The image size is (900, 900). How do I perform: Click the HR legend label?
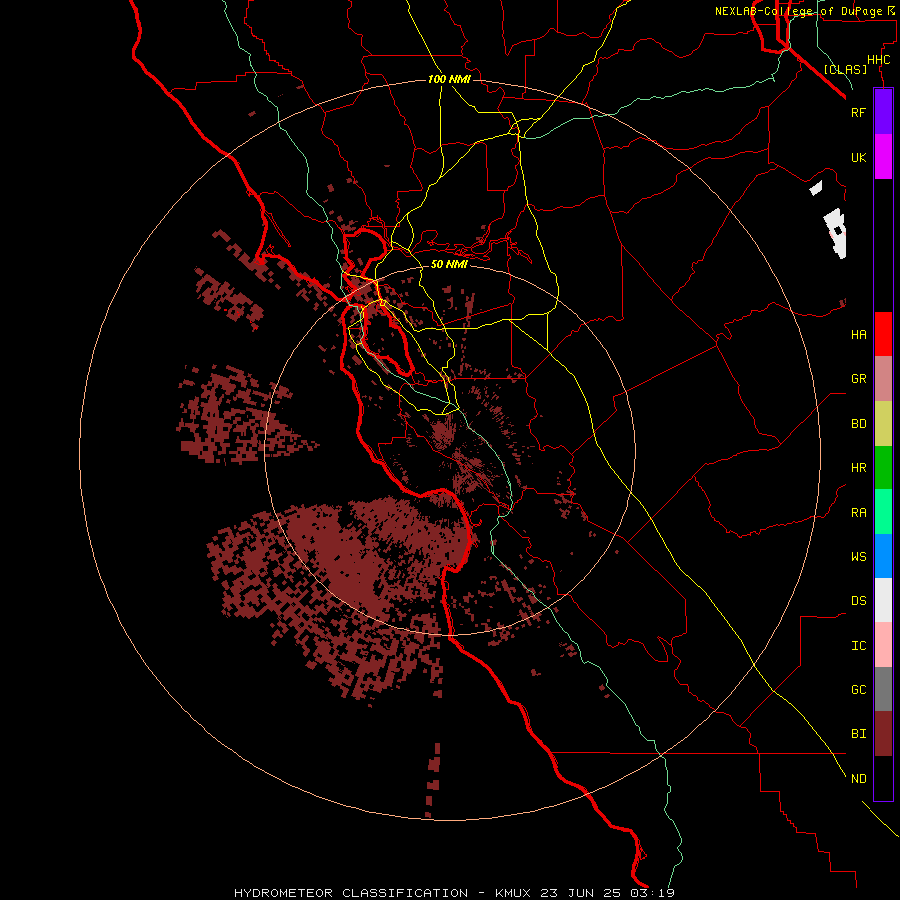858,468
